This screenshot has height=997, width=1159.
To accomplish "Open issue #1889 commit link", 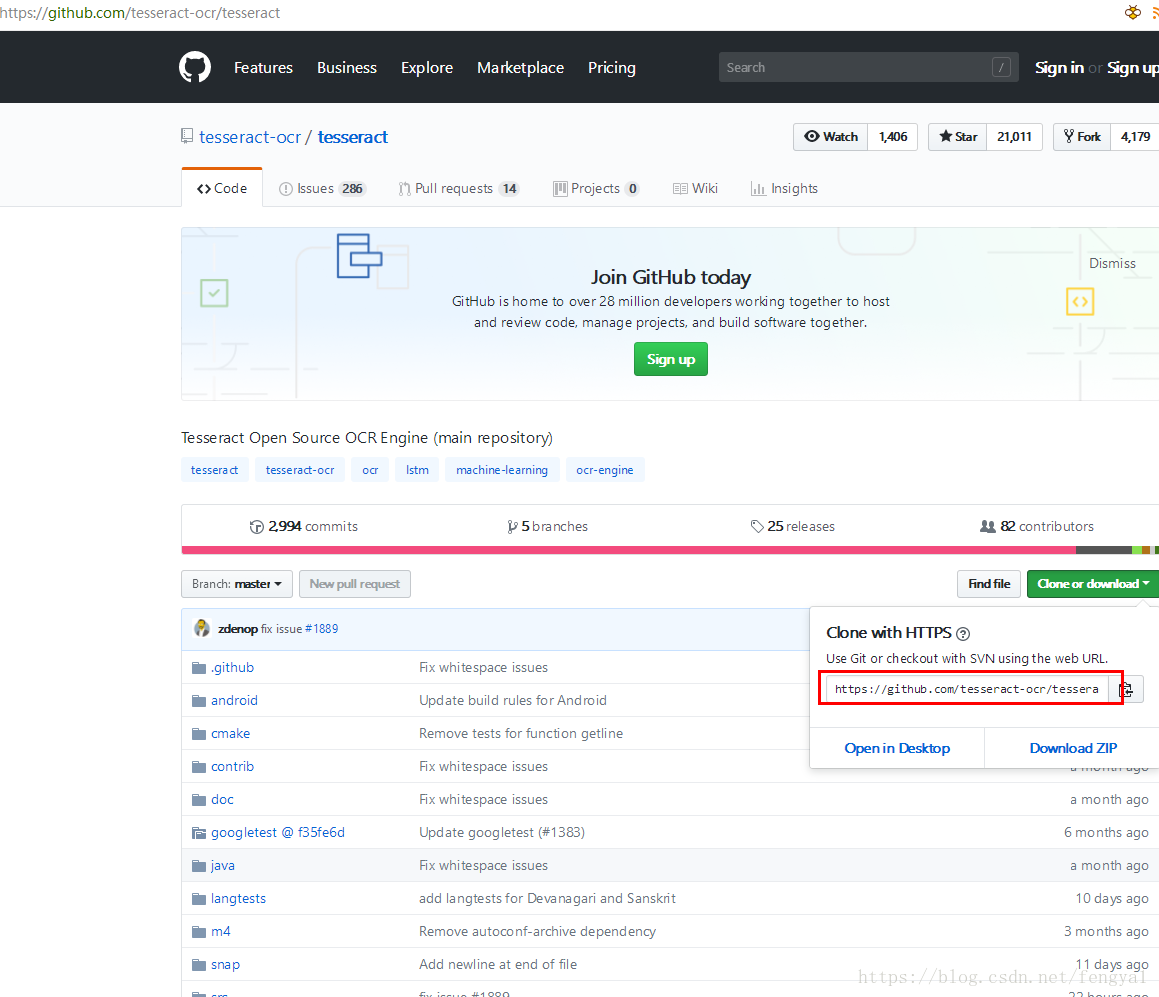I will pos(322,629).
